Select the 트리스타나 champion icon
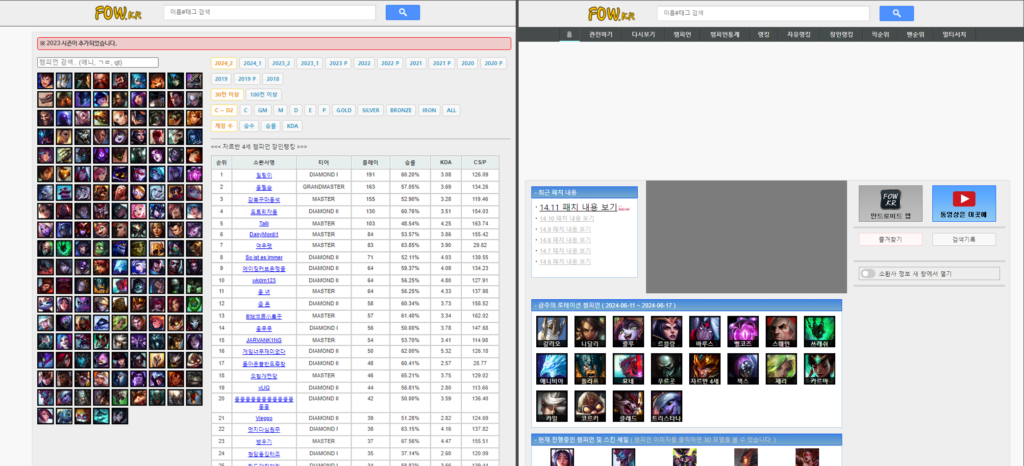Viewport: 1024px width, 466px height. tap(667, 407)
